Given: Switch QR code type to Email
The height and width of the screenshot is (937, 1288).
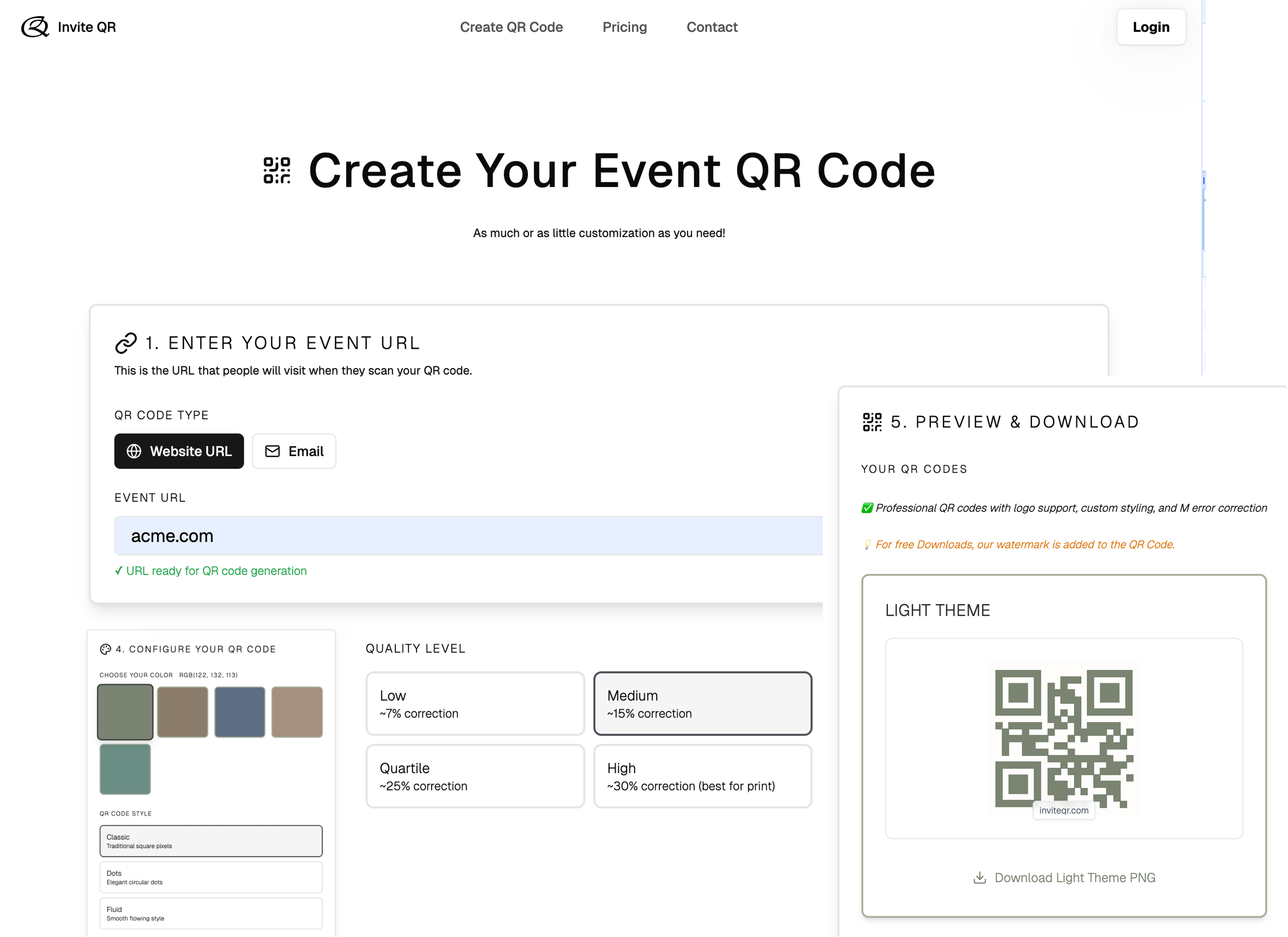Looking at the screenshot, I should pyautogui.click(x=294, y=452).
